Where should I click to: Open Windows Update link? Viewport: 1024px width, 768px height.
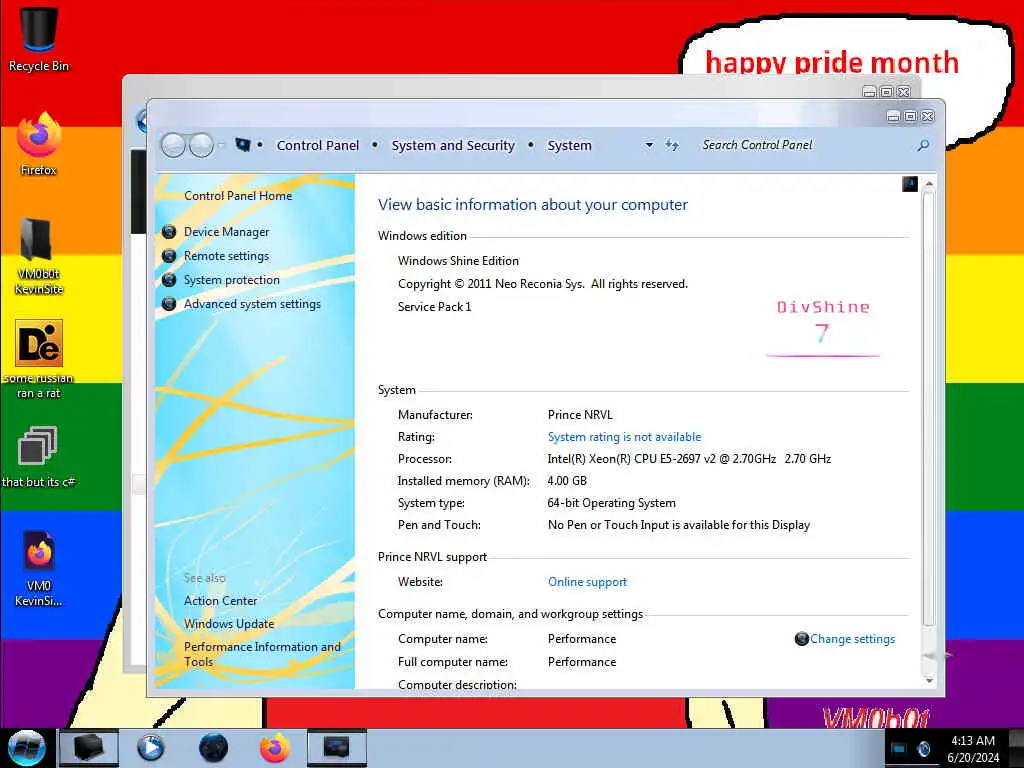229,624
